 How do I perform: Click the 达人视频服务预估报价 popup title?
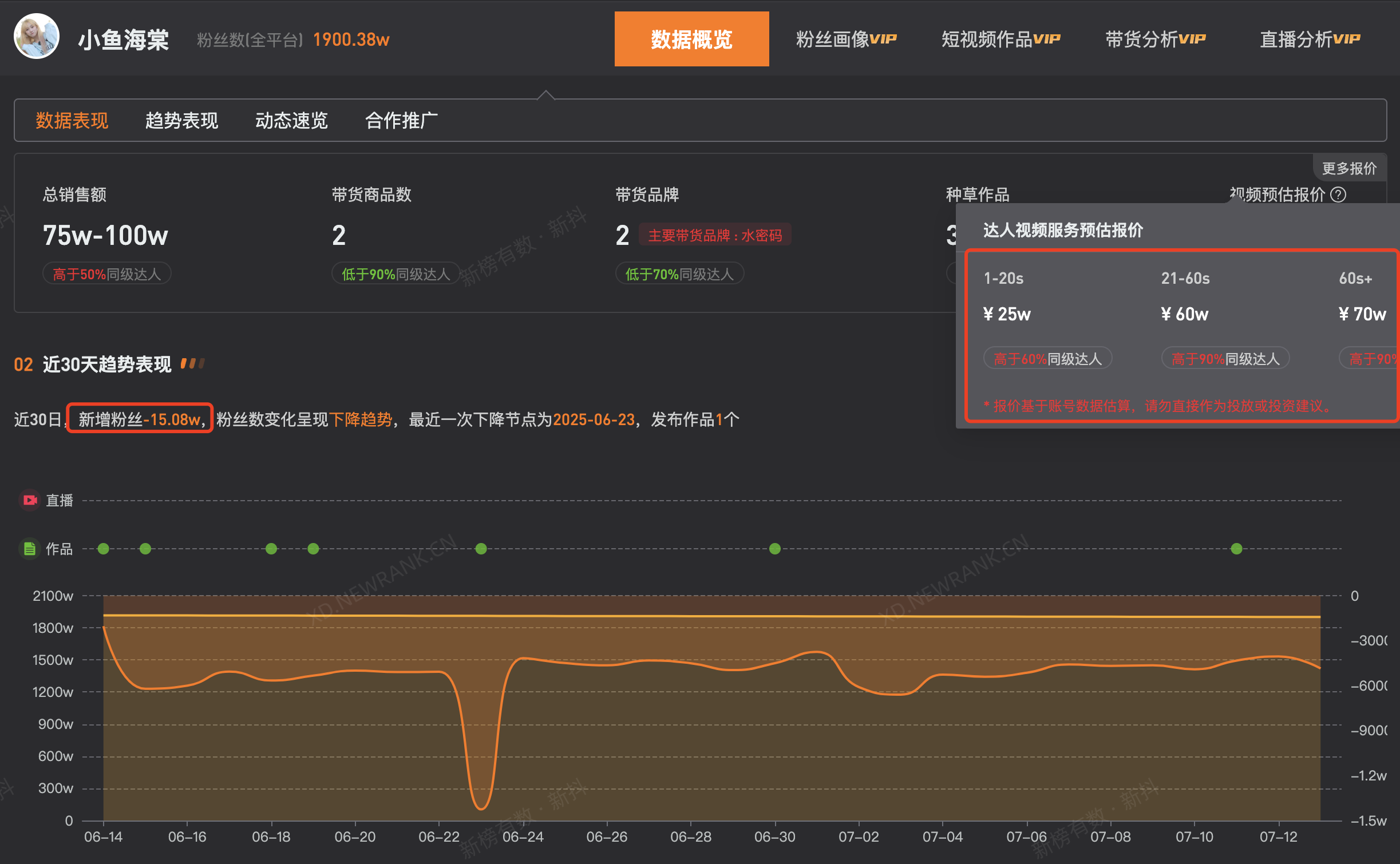1063,230
